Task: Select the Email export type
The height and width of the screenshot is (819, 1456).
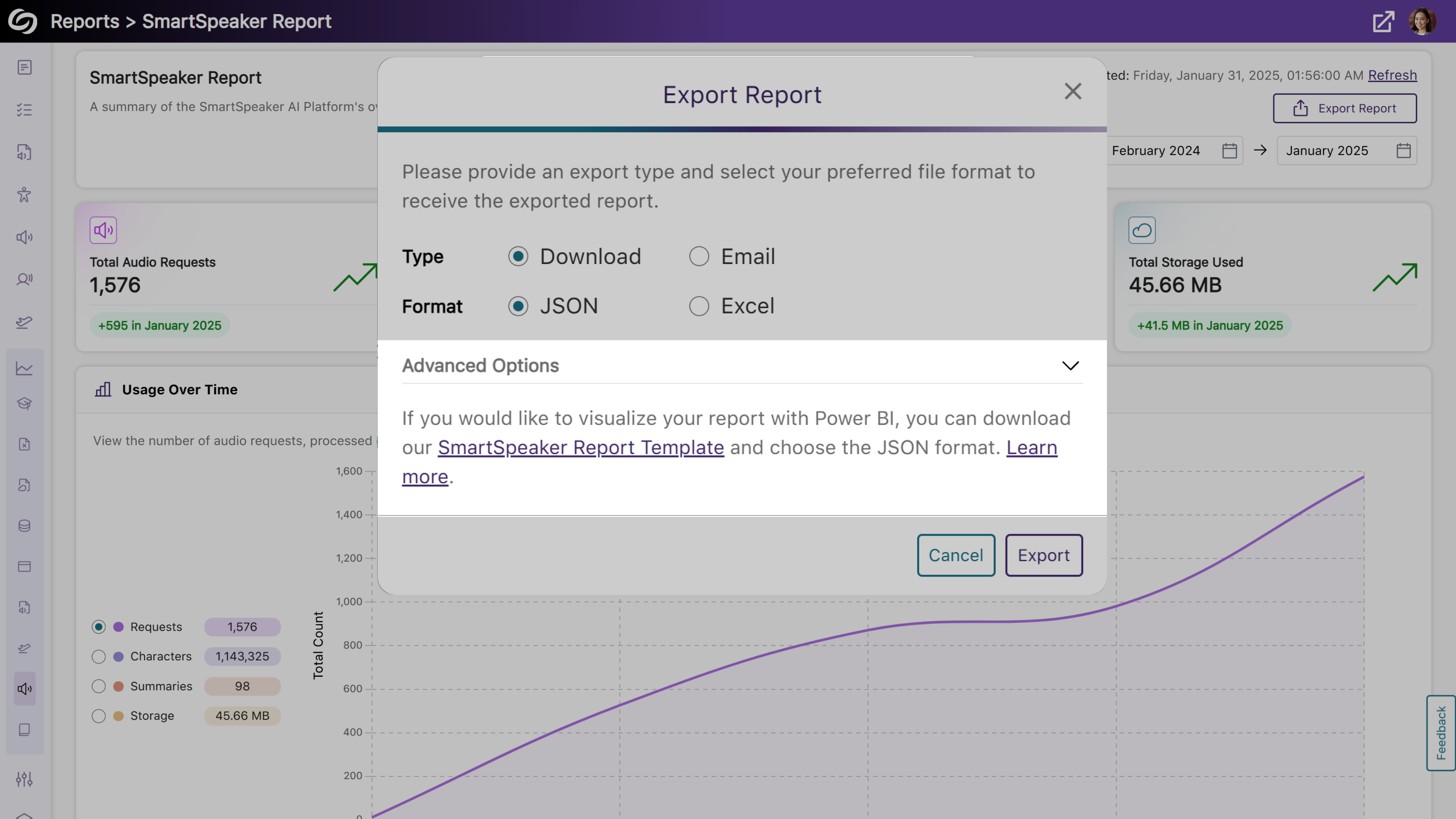Action: pos(698,256)
